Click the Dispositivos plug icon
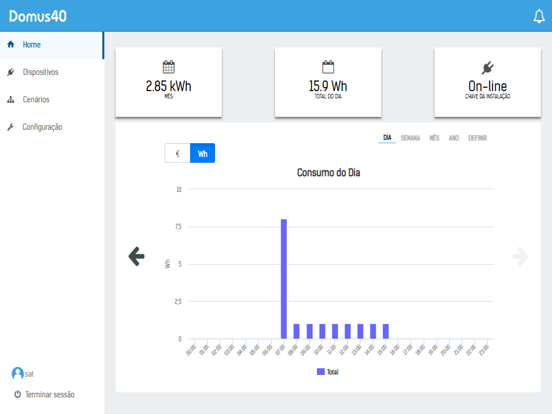Image resolution: width=552 pixels, height=414 pixels. (11, 72)
